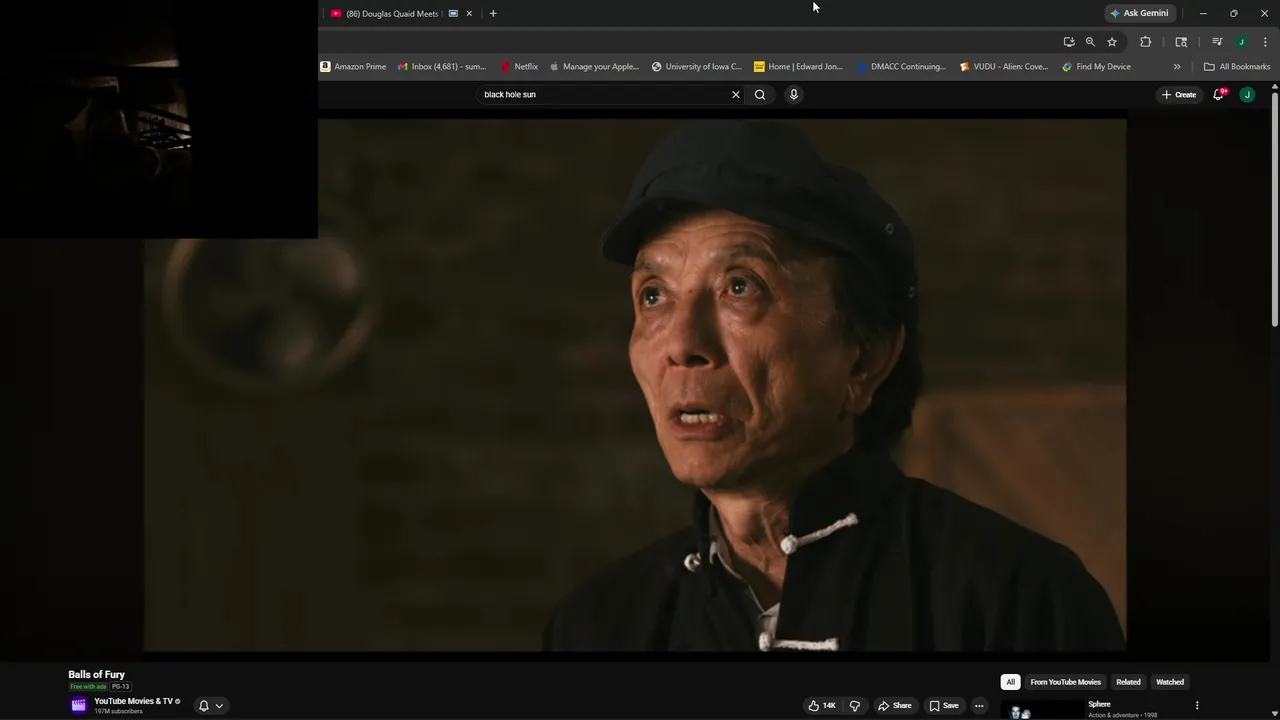Click the YouTube Movies & TV channel avatar
Screen dimensions: 1280x720
pyautogui.click(x=79, y=705)
